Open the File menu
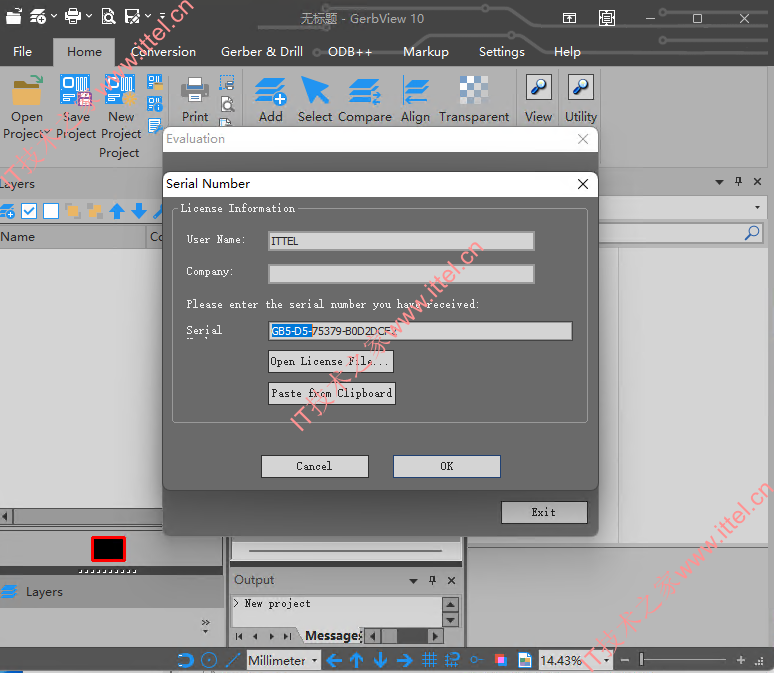The image size is (774, 673). point(22,51)
